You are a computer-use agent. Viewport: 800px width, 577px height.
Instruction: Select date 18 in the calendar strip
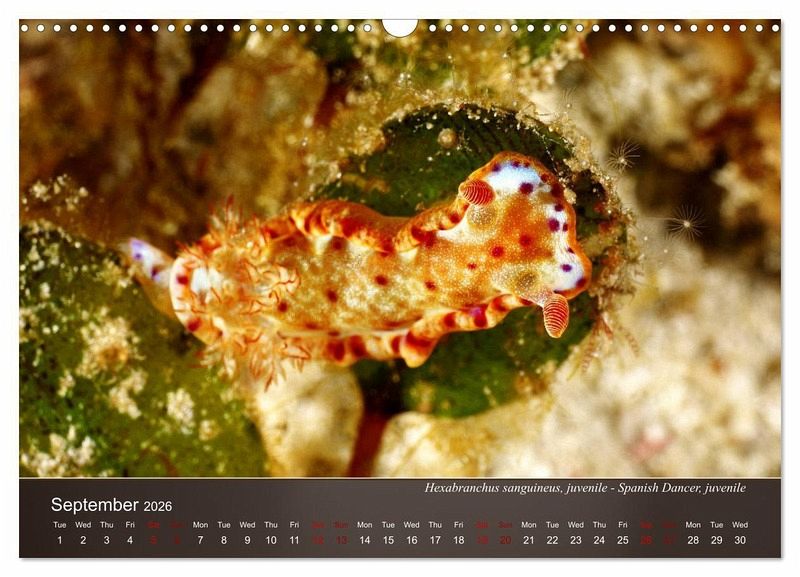(x=459, y=540)
